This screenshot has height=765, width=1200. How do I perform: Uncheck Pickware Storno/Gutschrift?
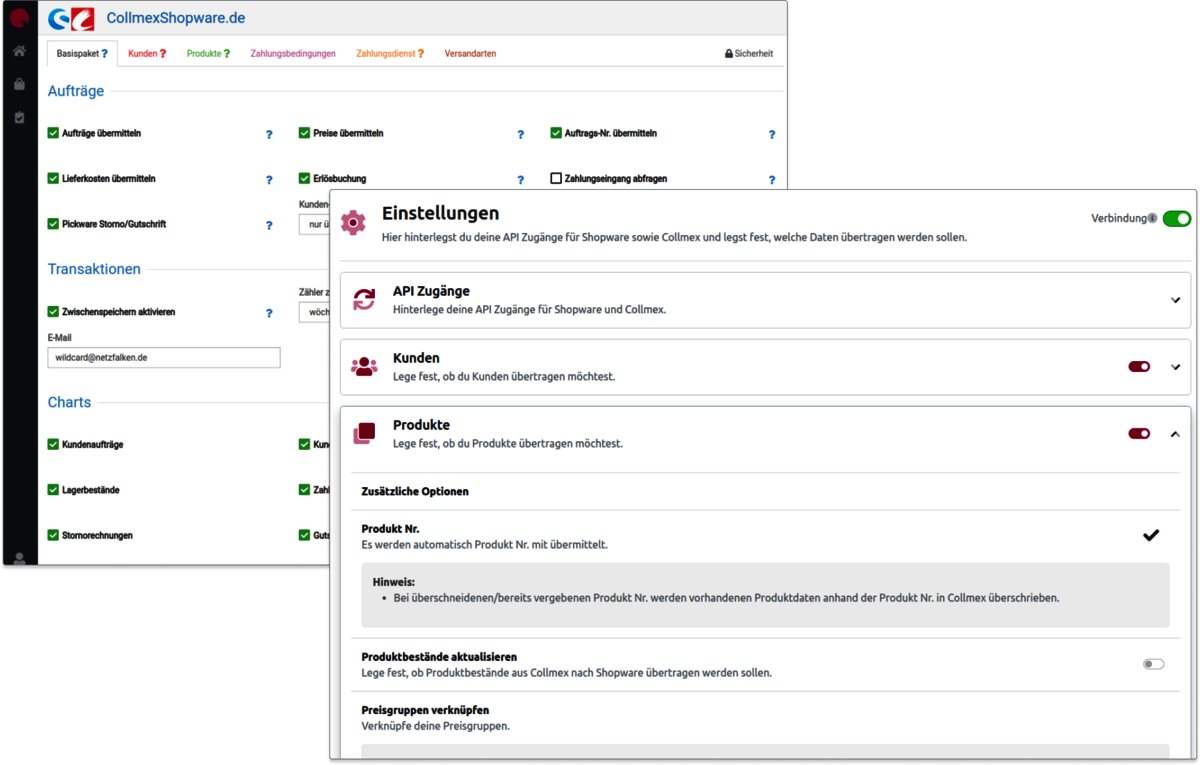(x=53, y=224)
